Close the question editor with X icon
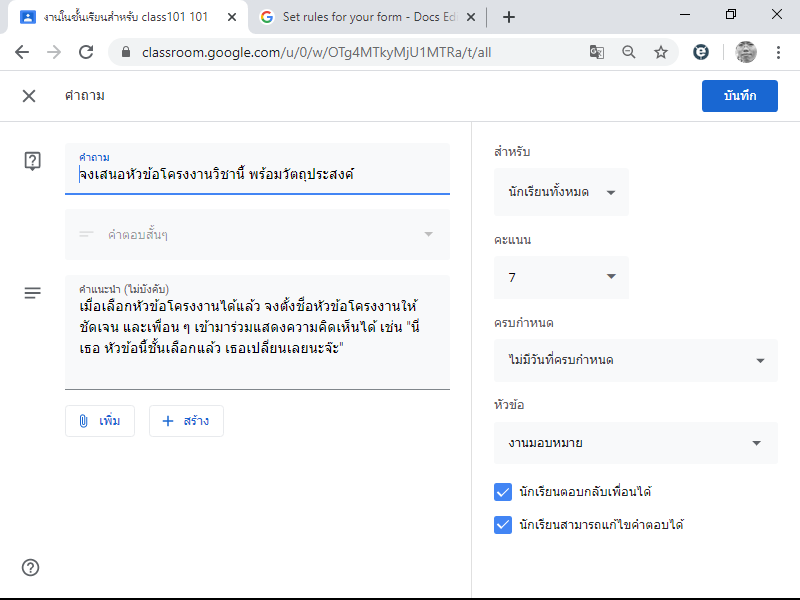800x600 pixels. click(29, 96)
